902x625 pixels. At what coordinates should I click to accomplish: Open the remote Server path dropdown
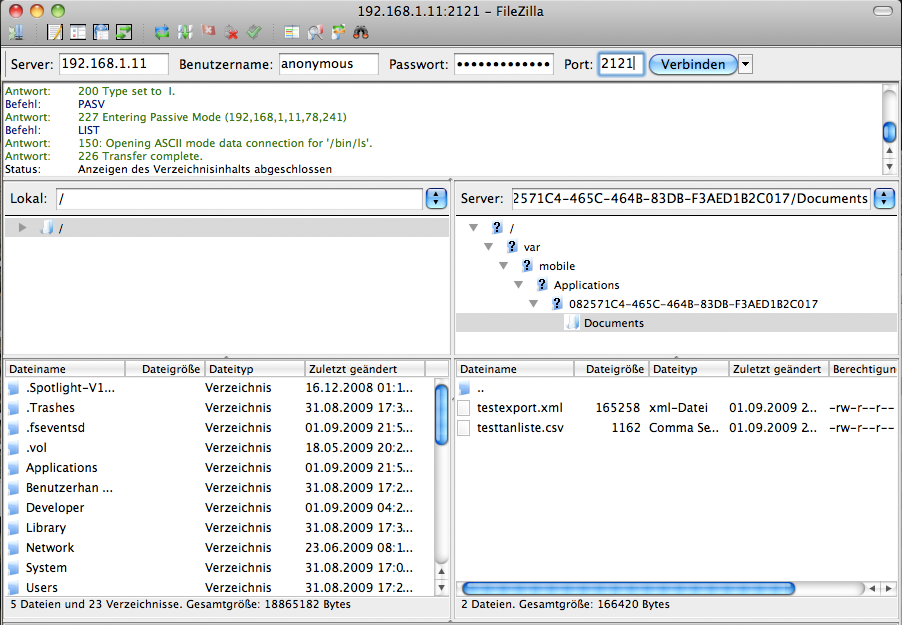(884, 199)
